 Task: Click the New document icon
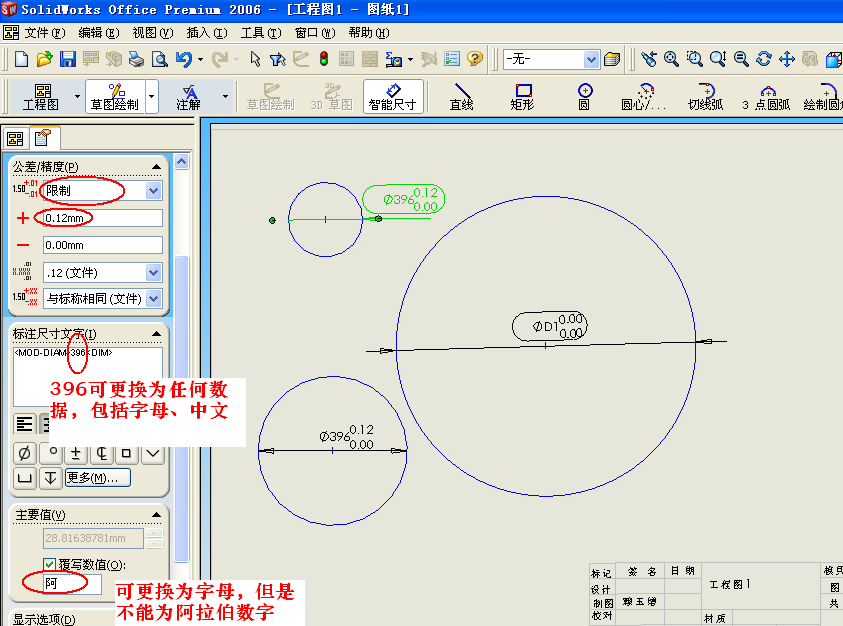(x=22, y=59)
